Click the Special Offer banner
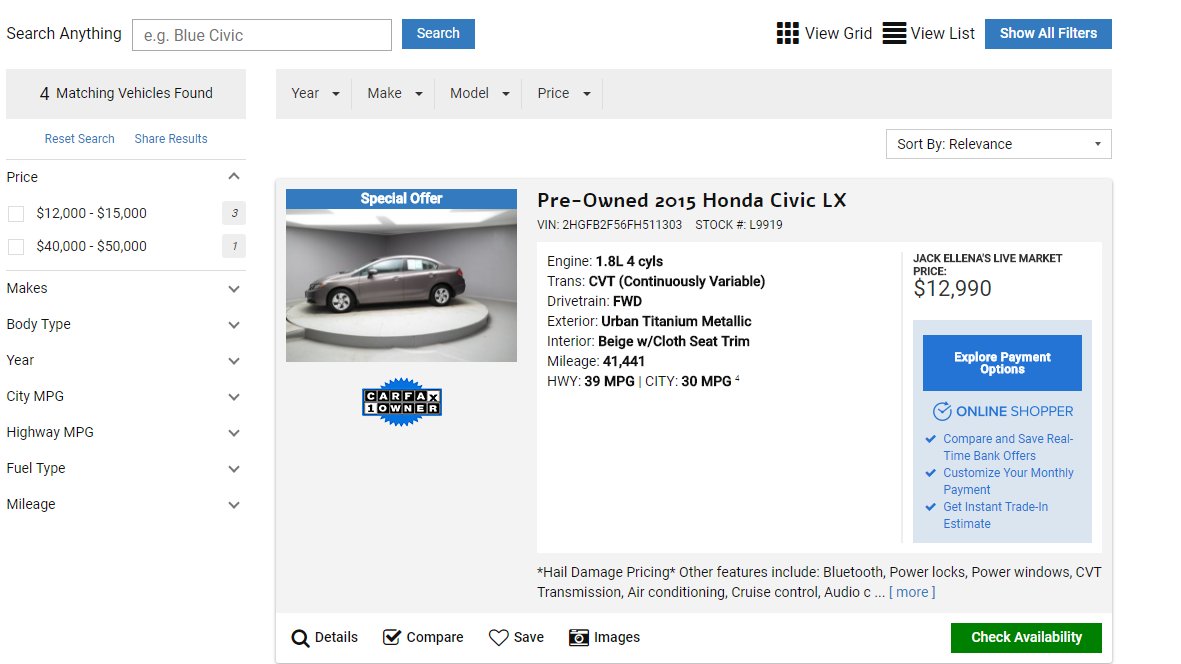Screen dimensions: 1181x664 401,199
